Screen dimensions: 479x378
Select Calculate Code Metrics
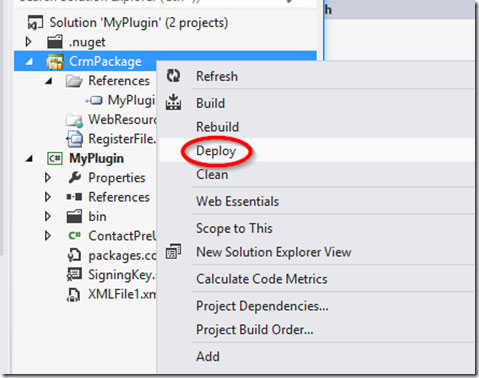262,279
